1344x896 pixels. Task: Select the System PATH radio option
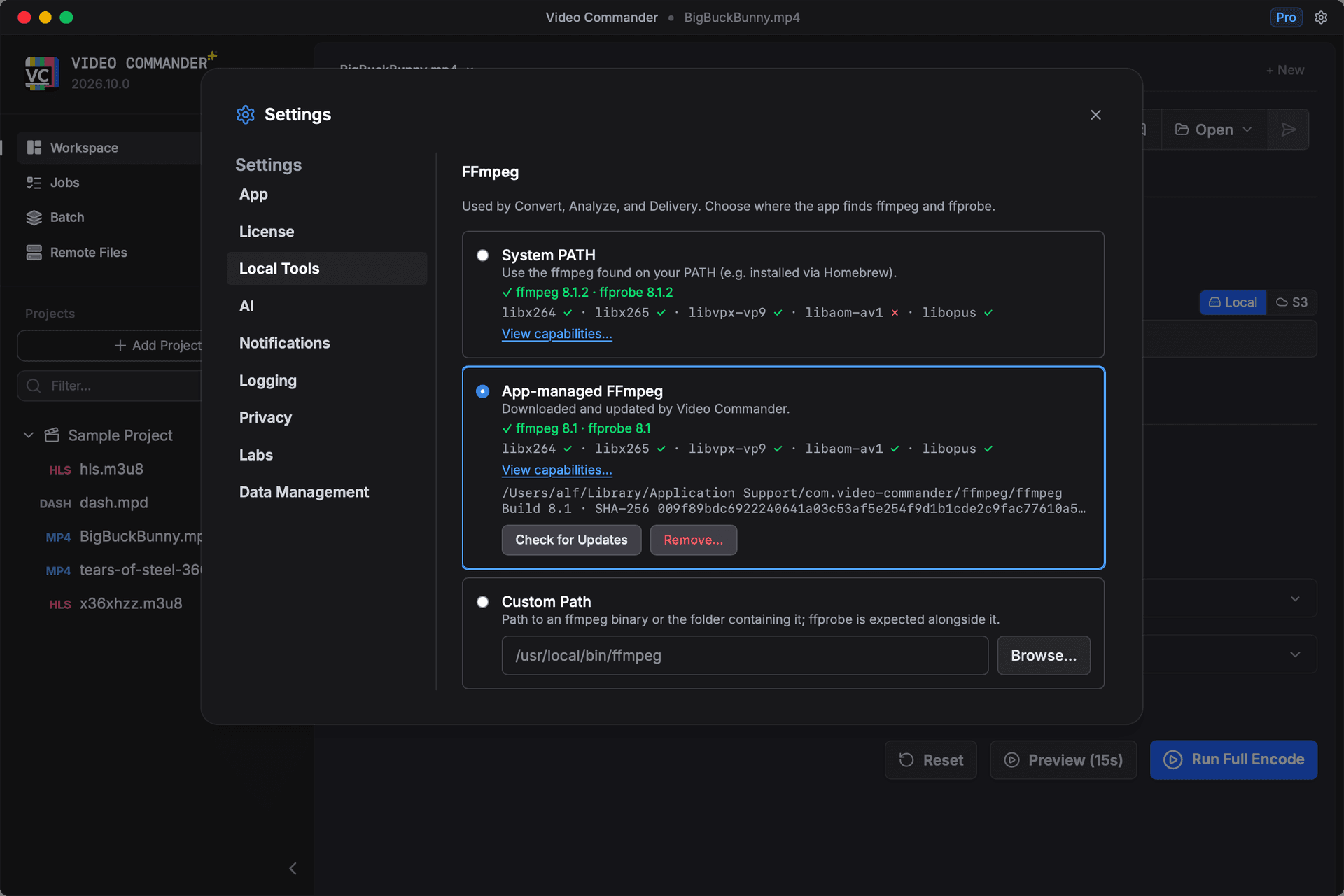(x=482, y=255)
